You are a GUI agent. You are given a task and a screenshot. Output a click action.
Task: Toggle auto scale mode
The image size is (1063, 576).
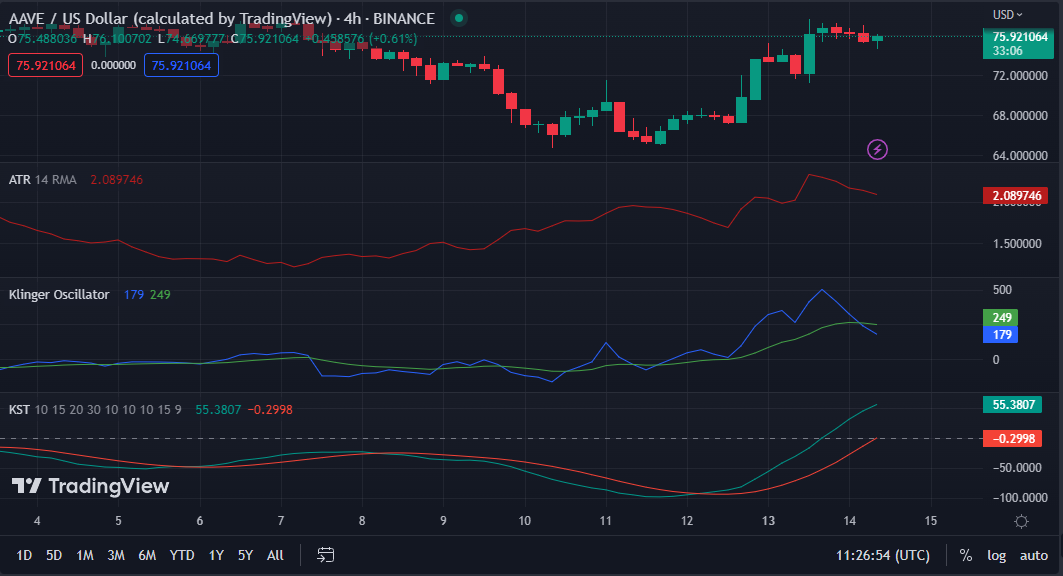click(x=1034, y=555)
